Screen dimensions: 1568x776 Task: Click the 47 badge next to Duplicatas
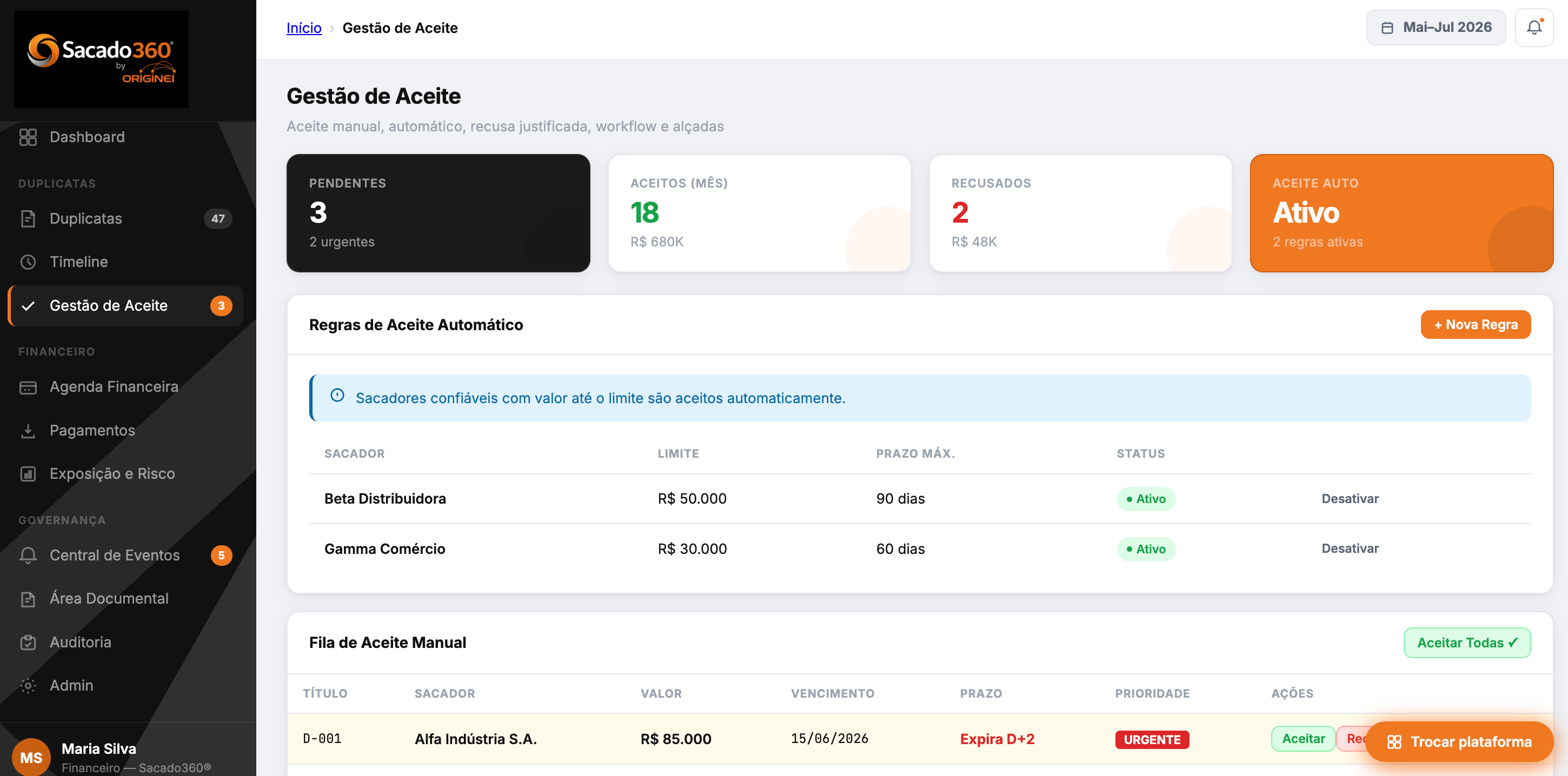(x=218, y=218)
